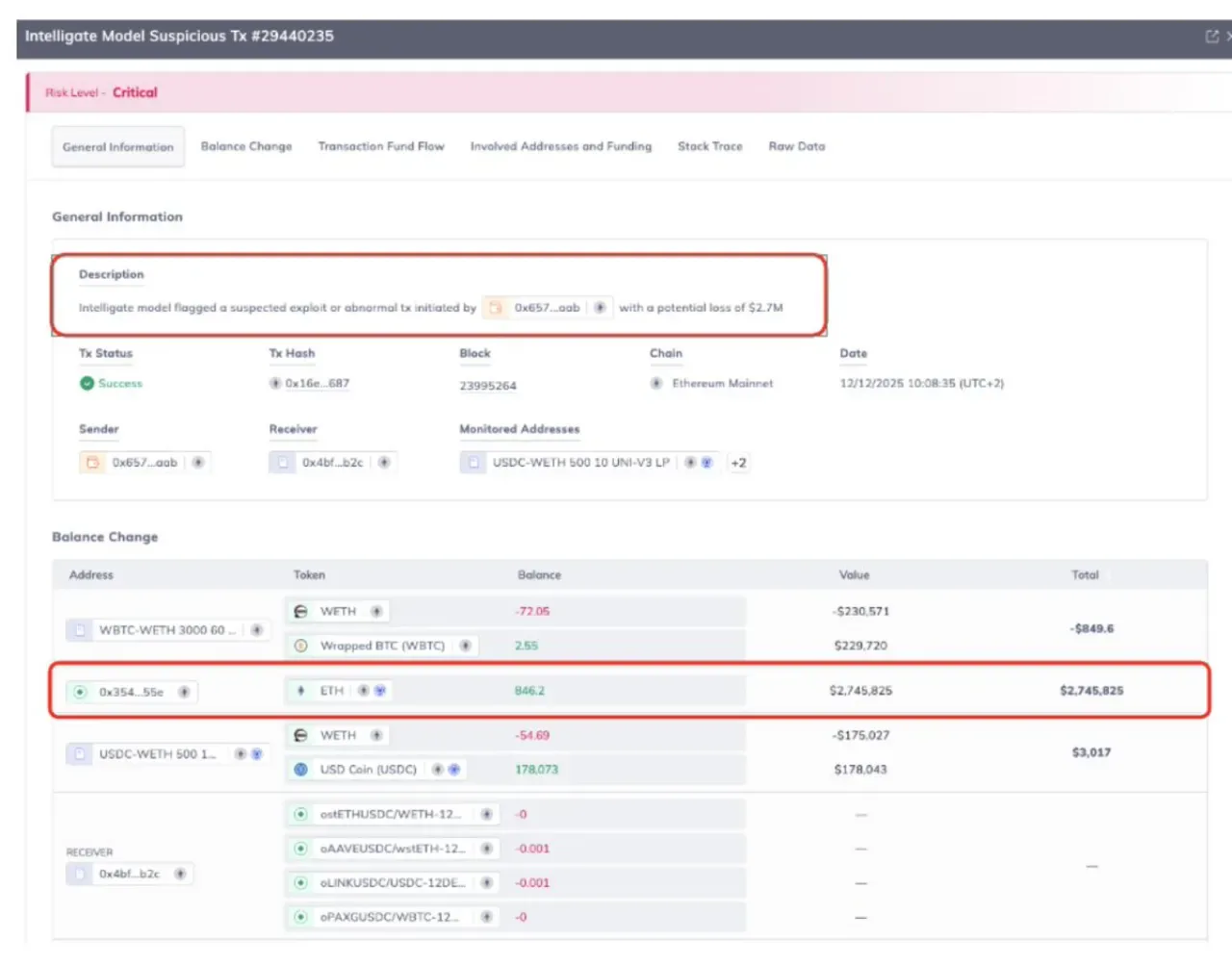Click gray explorer icon beside ETH token

coord(364,691)
